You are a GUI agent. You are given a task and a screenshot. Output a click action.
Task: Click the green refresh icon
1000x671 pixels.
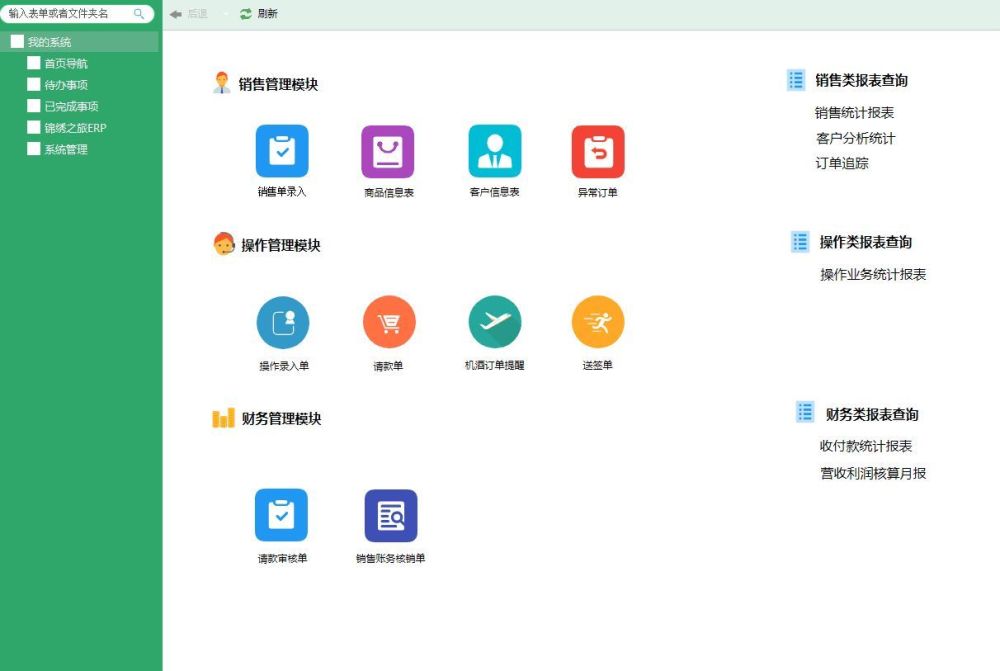pos(246,14)
